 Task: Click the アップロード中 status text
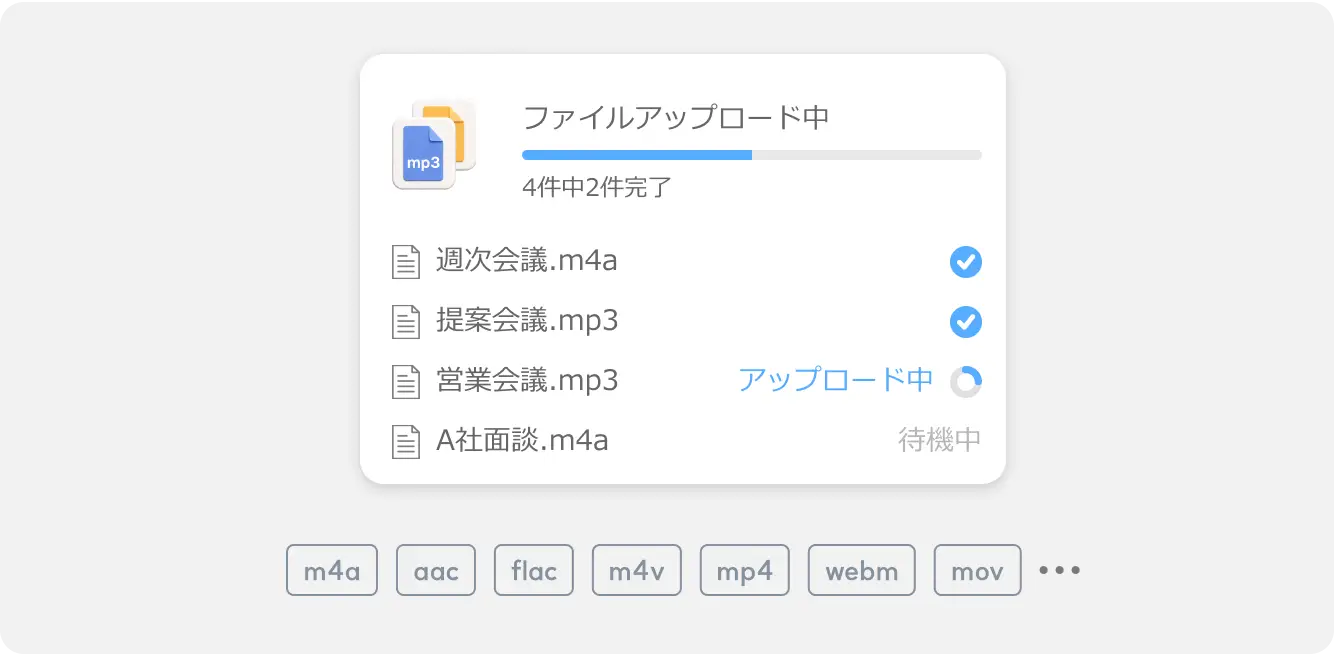[835, 380]
